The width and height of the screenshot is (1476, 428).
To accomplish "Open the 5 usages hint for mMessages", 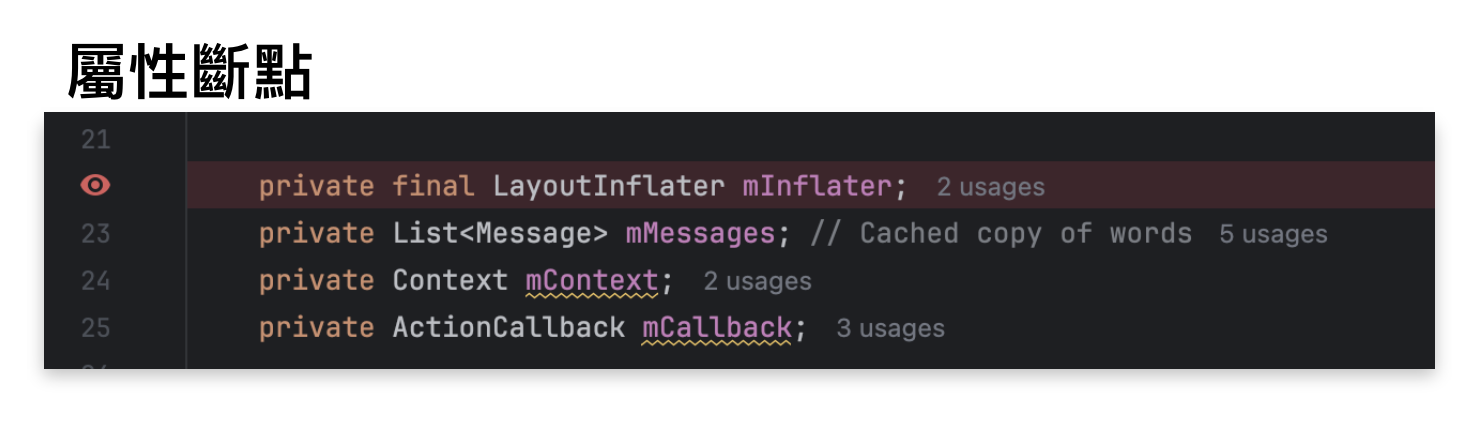I will [1273, 234].
